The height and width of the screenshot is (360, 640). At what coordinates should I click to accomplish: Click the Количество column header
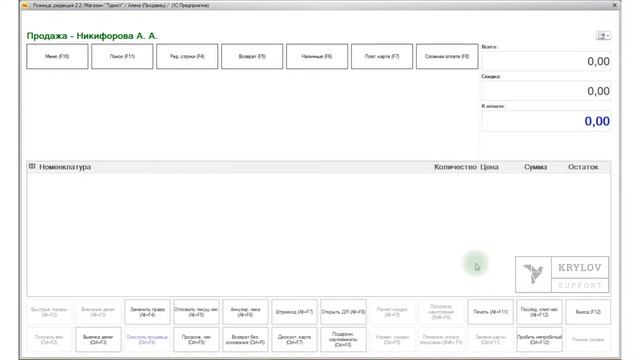pyautogui.click(x=455, y=167)
